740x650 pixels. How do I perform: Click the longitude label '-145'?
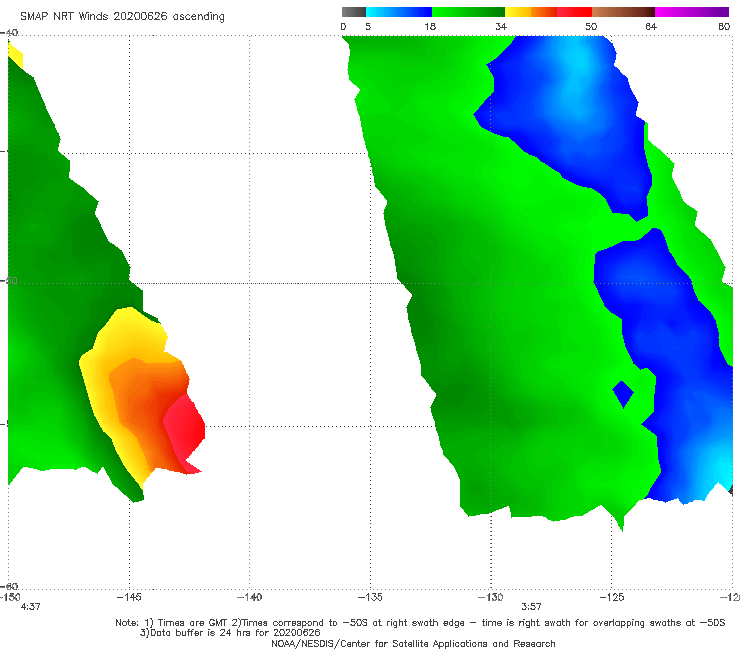[x=129, y=597]
